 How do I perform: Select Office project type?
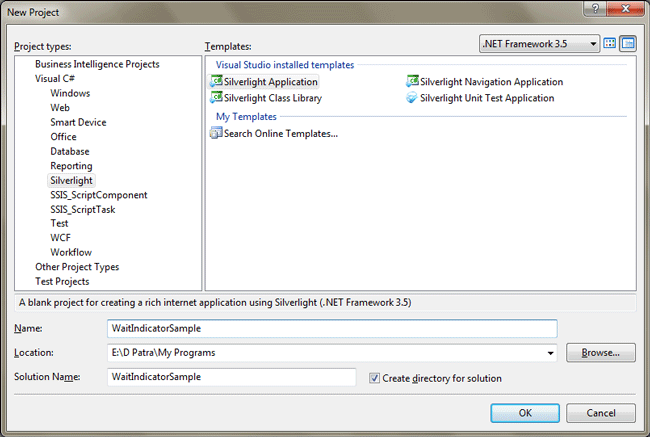(63, 137)
